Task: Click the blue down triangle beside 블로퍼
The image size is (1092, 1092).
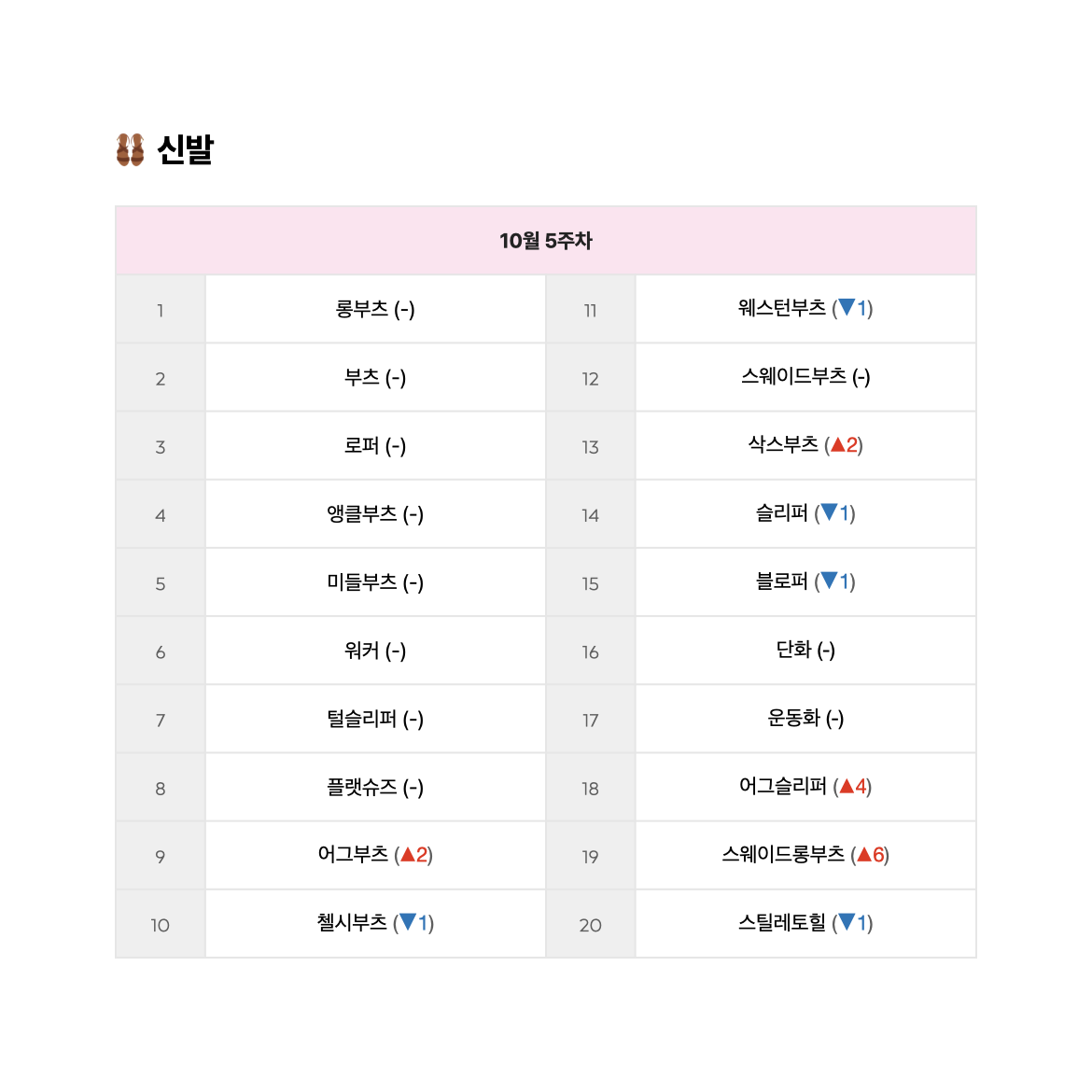Action: (829, 581)
